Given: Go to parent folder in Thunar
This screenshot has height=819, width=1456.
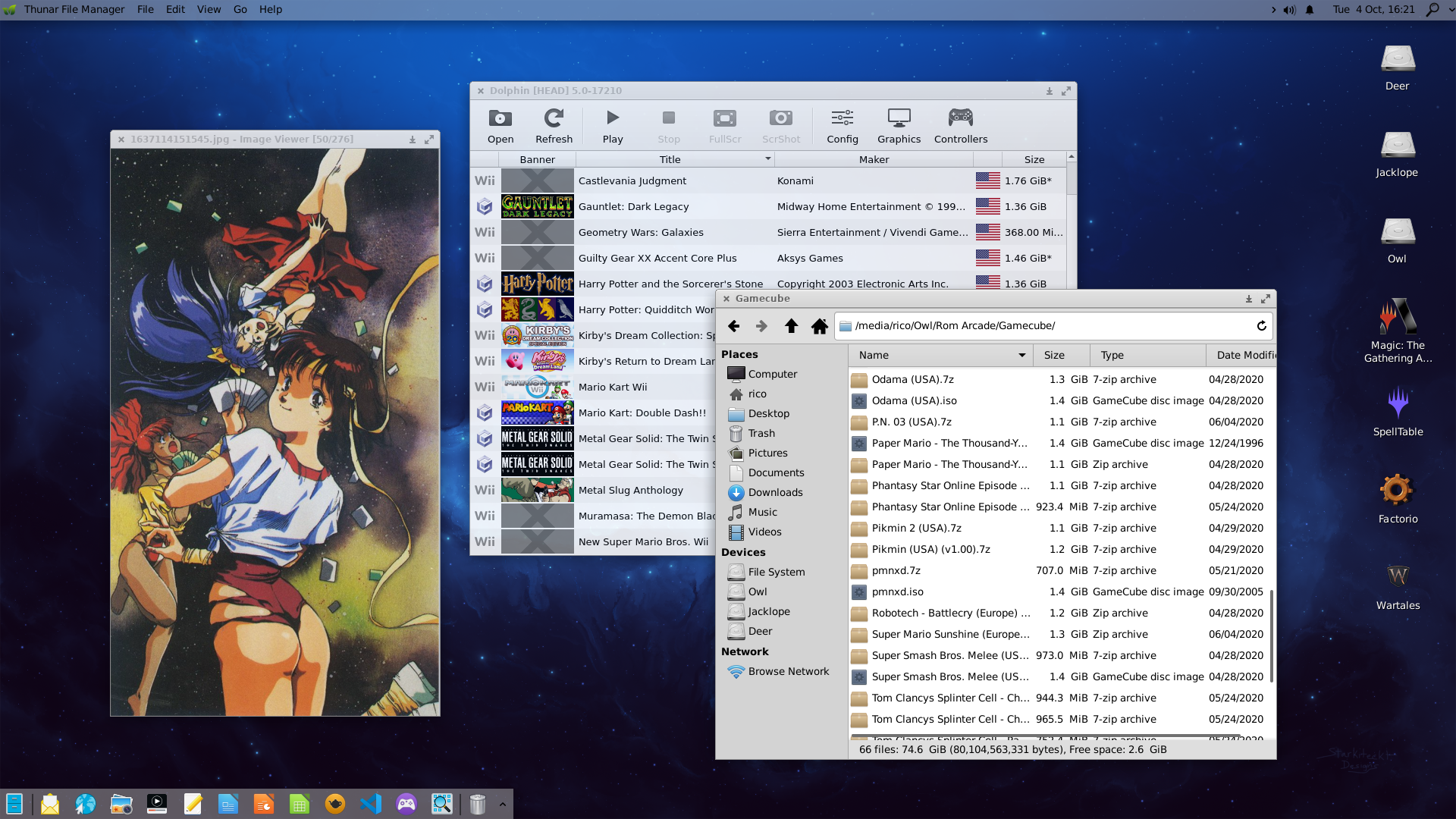Looking at the screenshot, I should click(x=791, y=326).
